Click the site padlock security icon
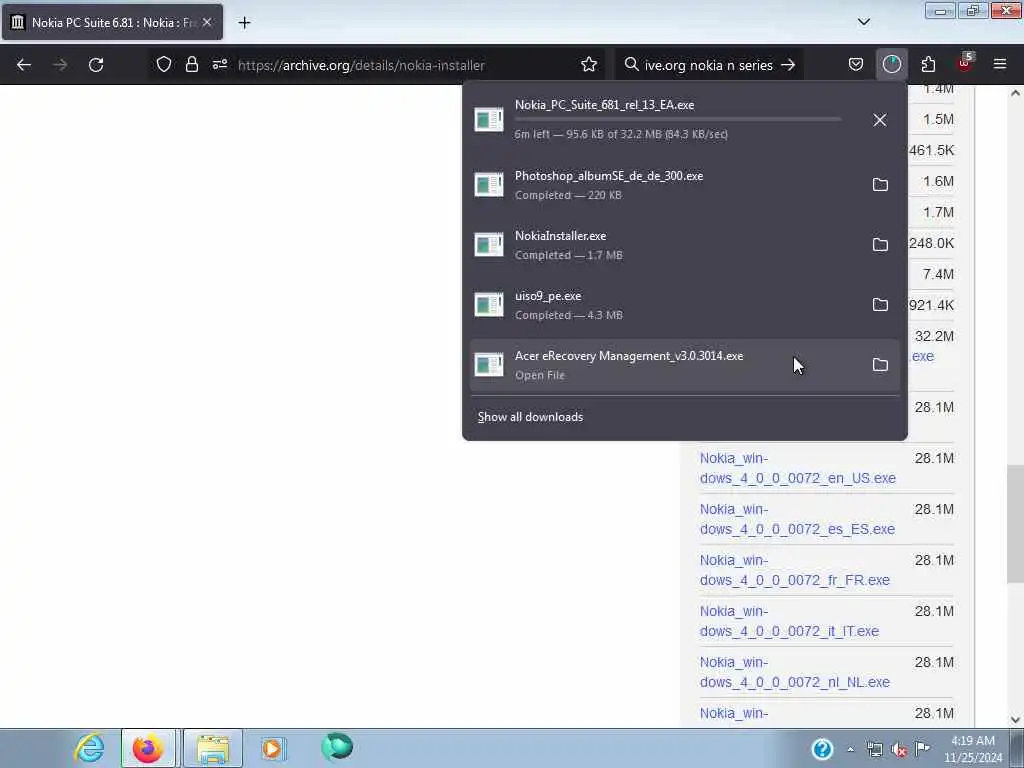 click(191, 64)
